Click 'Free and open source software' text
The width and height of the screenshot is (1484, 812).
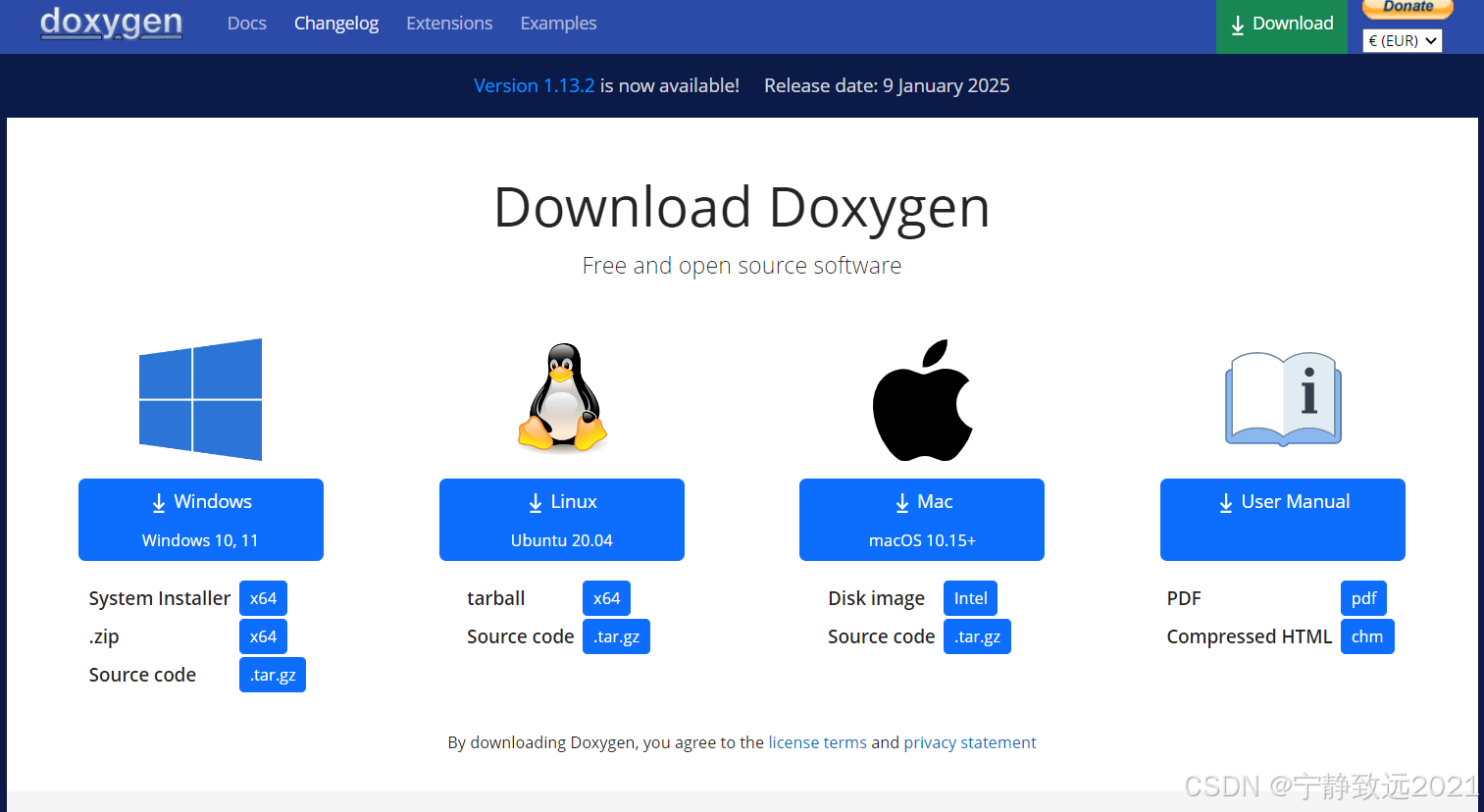[742, 266]
